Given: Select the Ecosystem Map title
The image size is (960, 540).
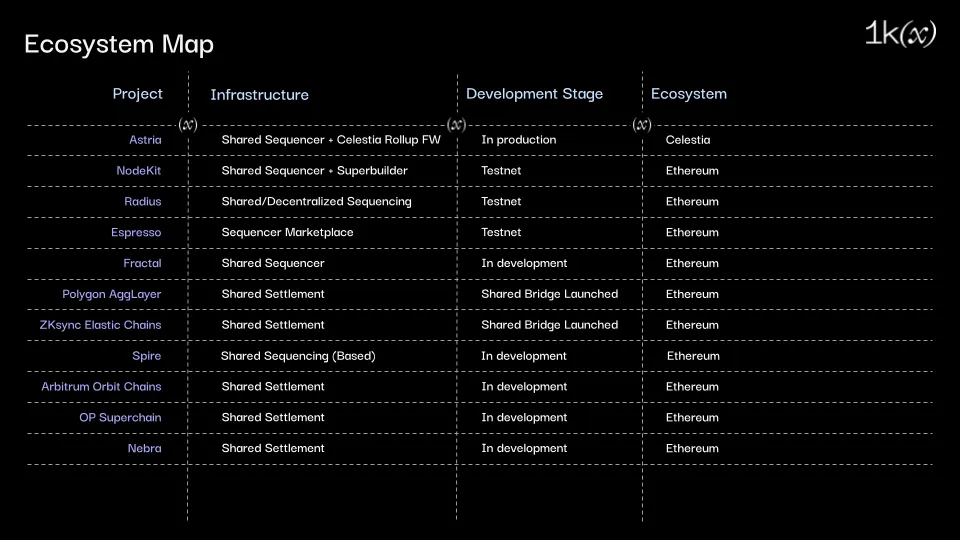Looking at the screenshot, I should [x=119, y=44].
